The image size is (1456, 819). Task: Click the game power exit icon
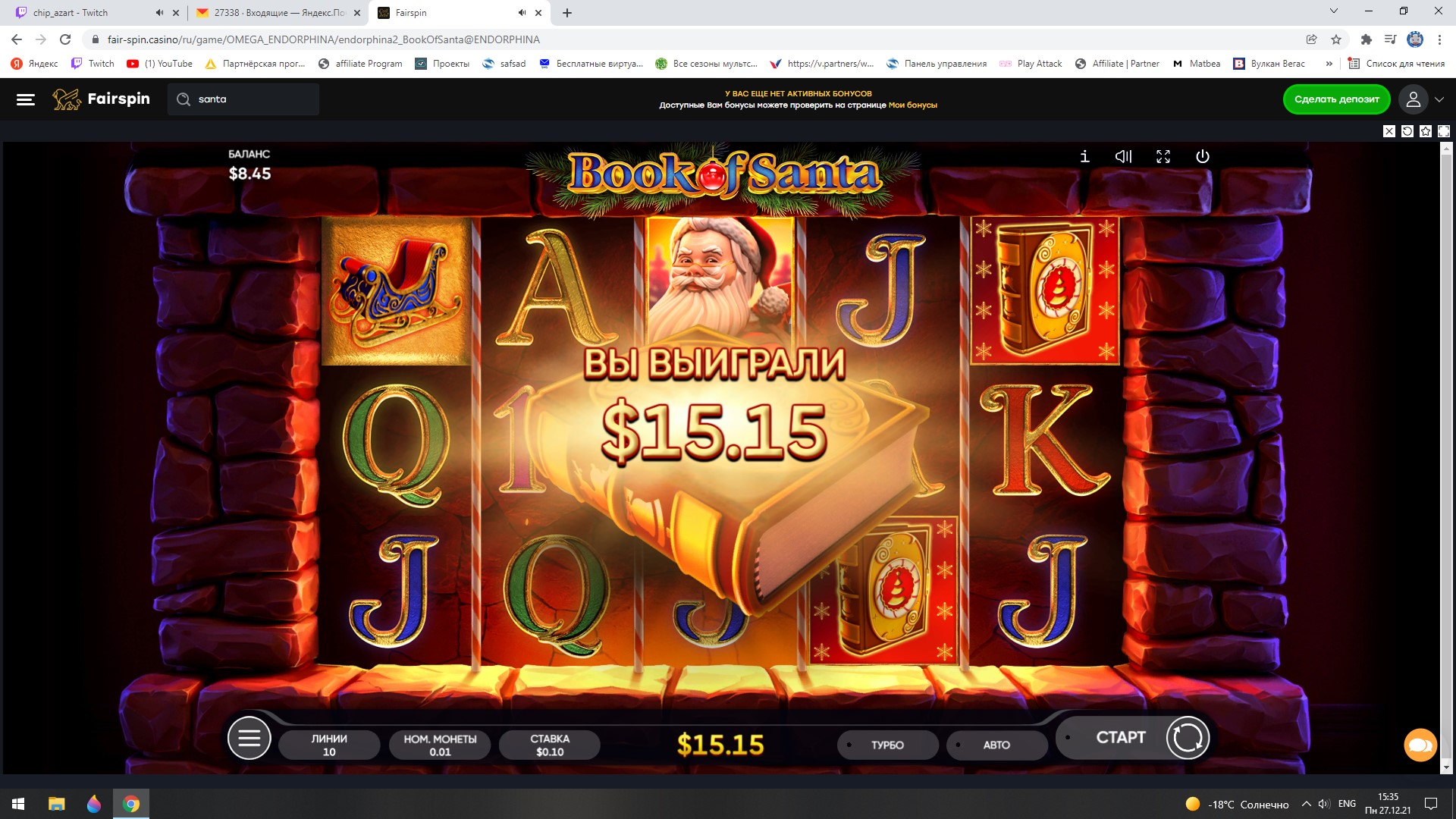pos(1203,156)
